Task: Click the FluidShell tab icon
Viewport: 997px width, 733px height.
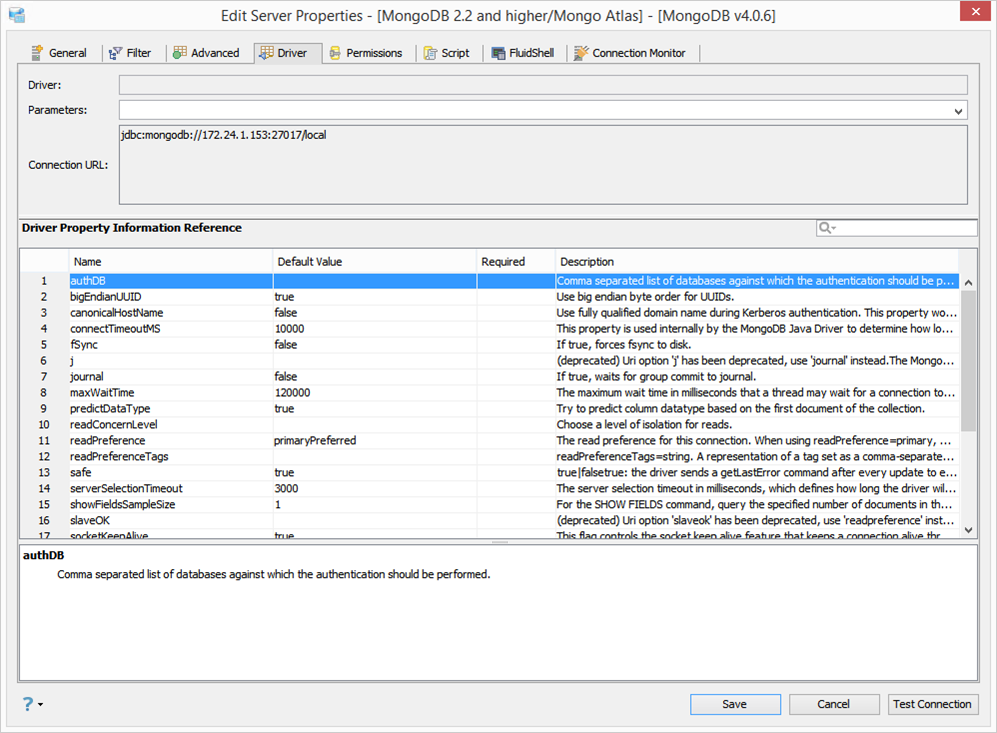Action: 498,53
